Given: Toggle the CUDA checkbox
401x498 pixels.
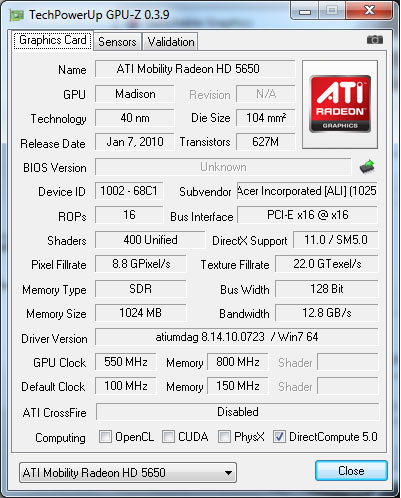Looking at the screenshot, I should click(168, 437).
